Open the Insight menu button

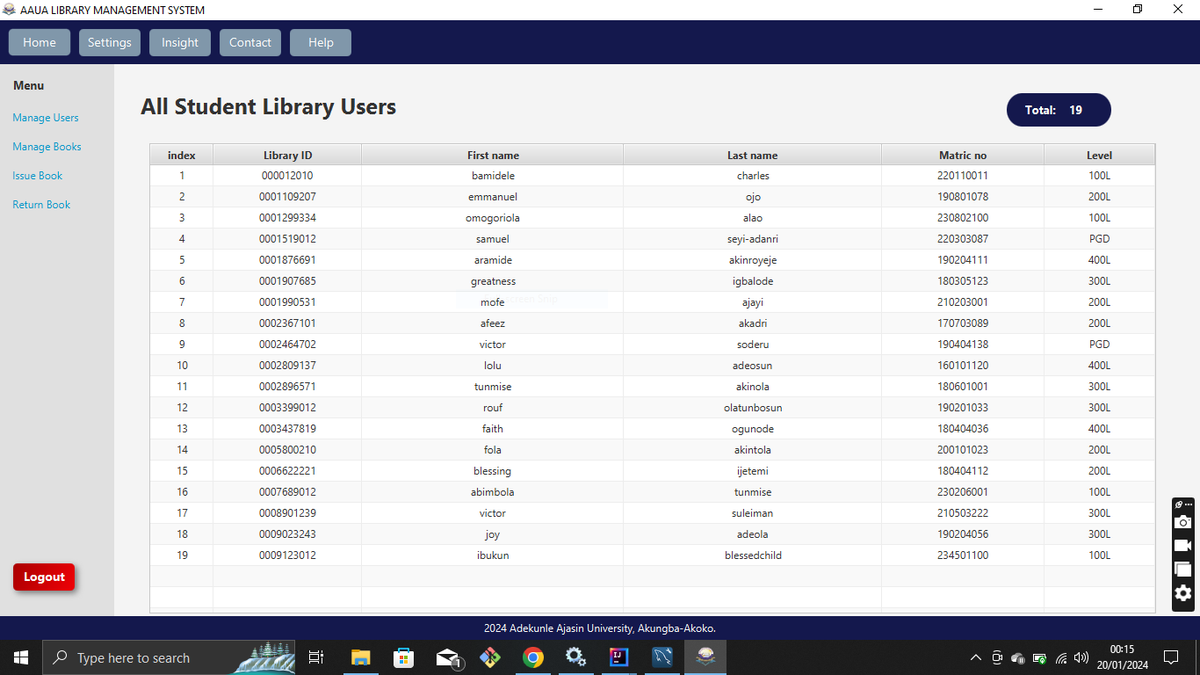(x=180, y=42)
